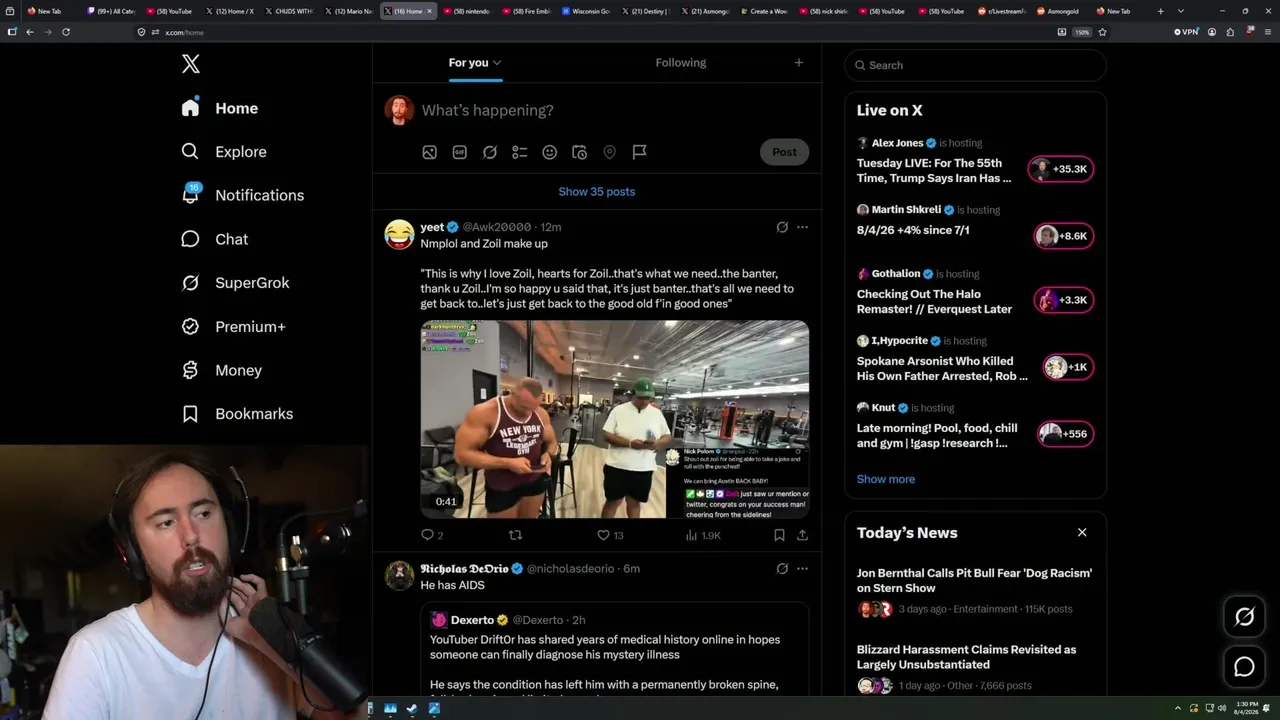Image resolution: width=1280 pixels, height=720 pixels.
Task: Open browser tab list dropdown
Action: (1180, 11)
